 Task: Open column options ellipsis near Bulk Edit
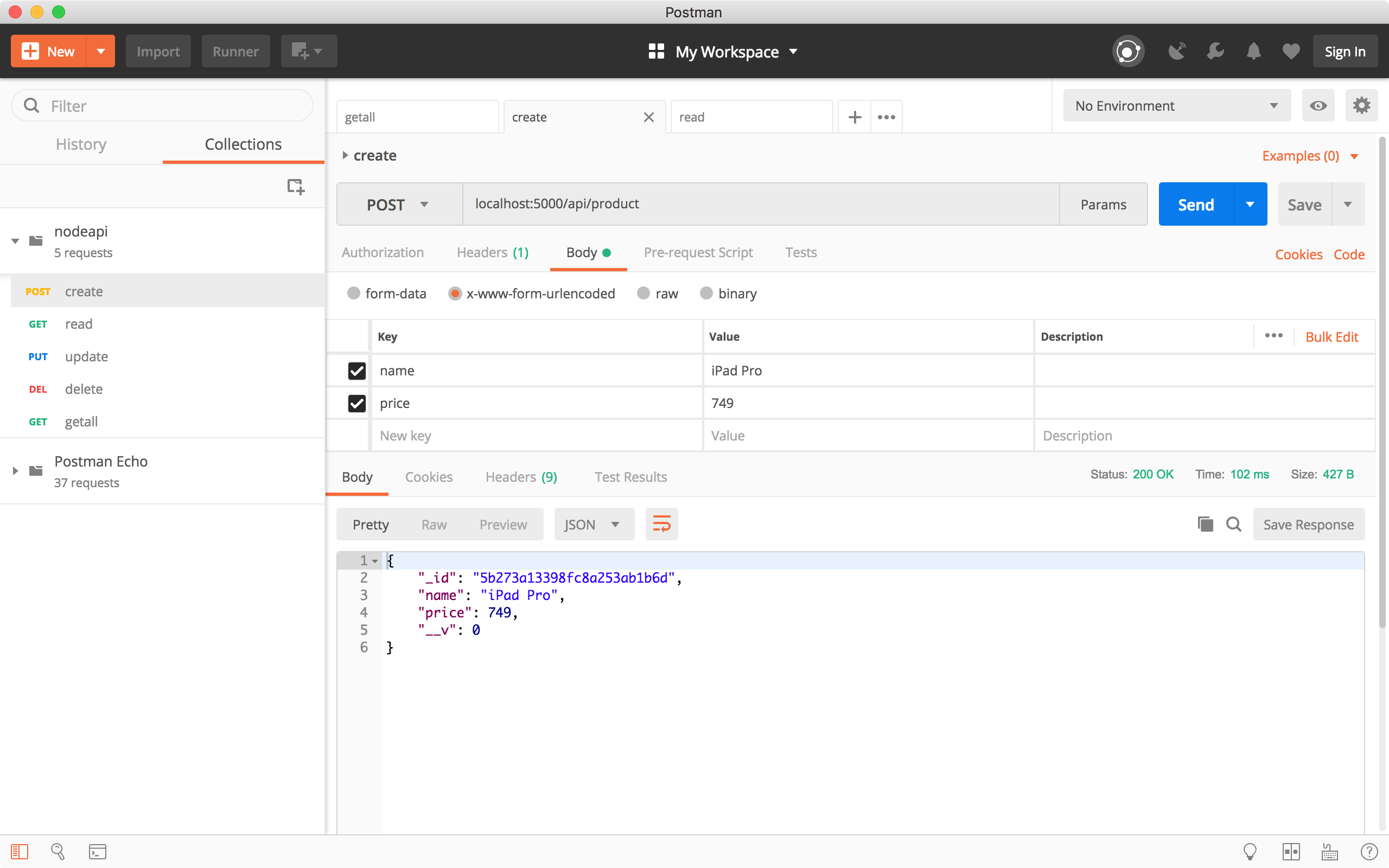1273,336
